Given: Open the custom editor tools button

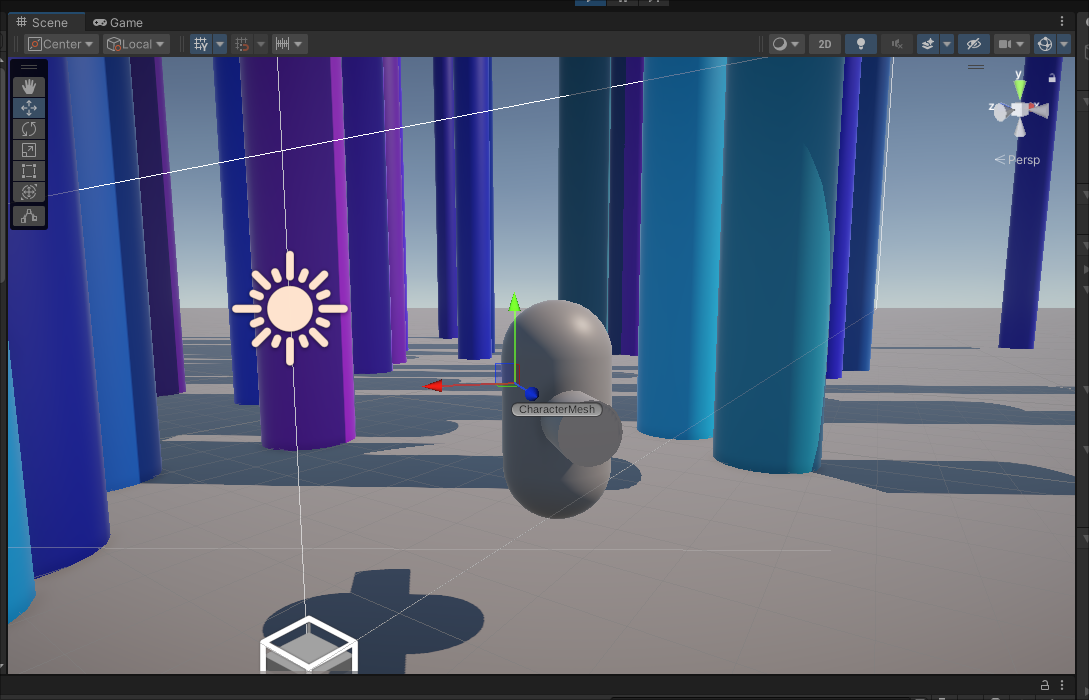Looking at the screenshot, I should point(28,216).
